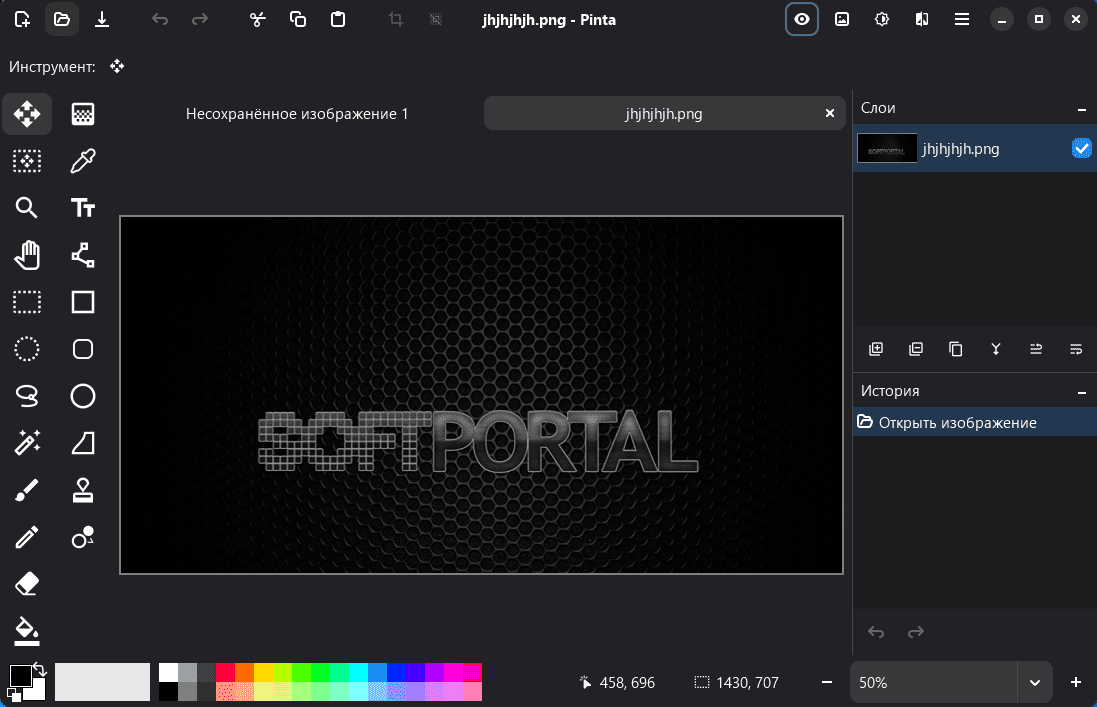Close the jhjhjhjh.png tab

tap(830, 113)
